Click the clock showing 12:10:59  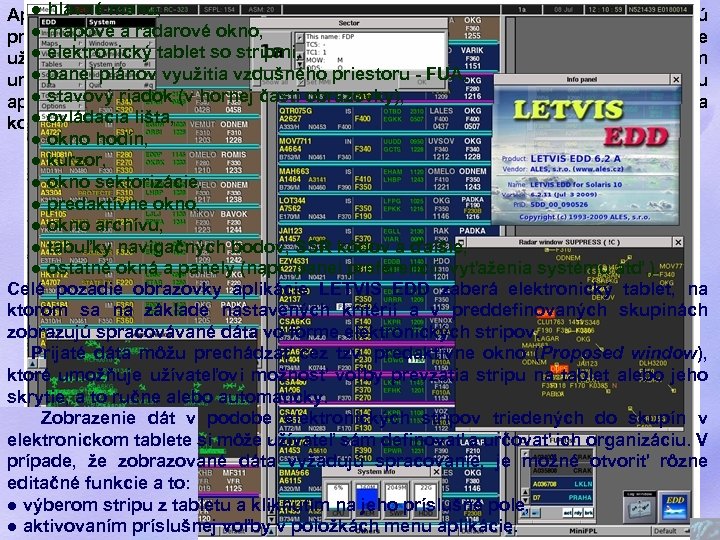coord(605,9)
